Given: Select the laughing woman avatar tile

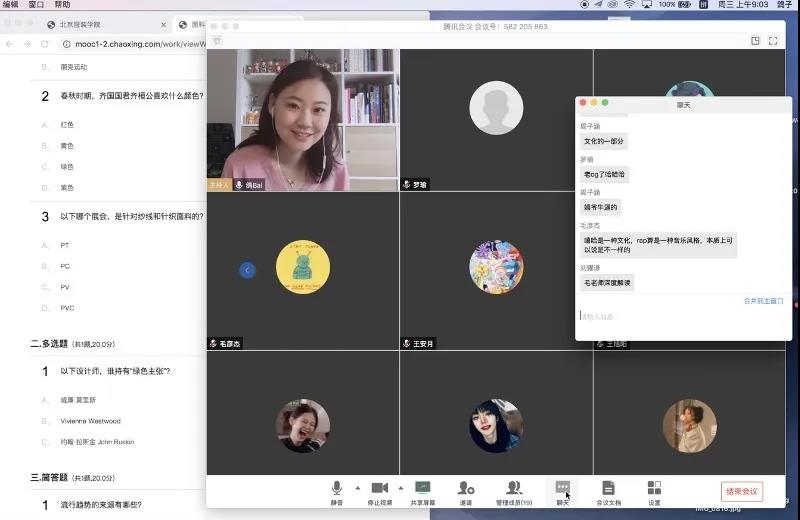Looking at the screenshot, I should [303, 426].
